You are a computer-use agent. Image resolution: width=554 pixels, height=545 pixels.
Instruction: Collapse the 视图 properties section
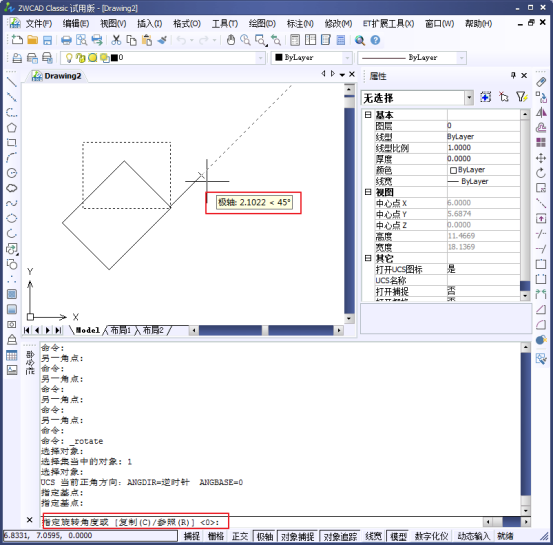[368, 192]
